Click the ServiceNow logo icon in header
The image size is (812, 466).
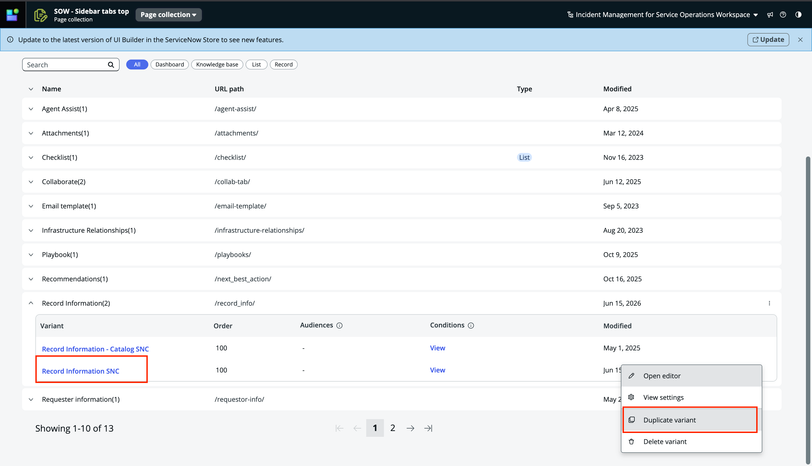pyautogui.click(x=12, y=14)
